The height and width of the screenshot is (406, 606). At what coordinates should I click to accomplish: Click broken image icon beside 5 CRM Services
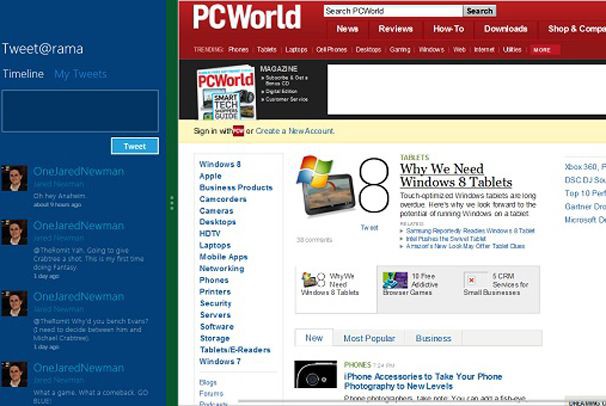pos(471,280)
